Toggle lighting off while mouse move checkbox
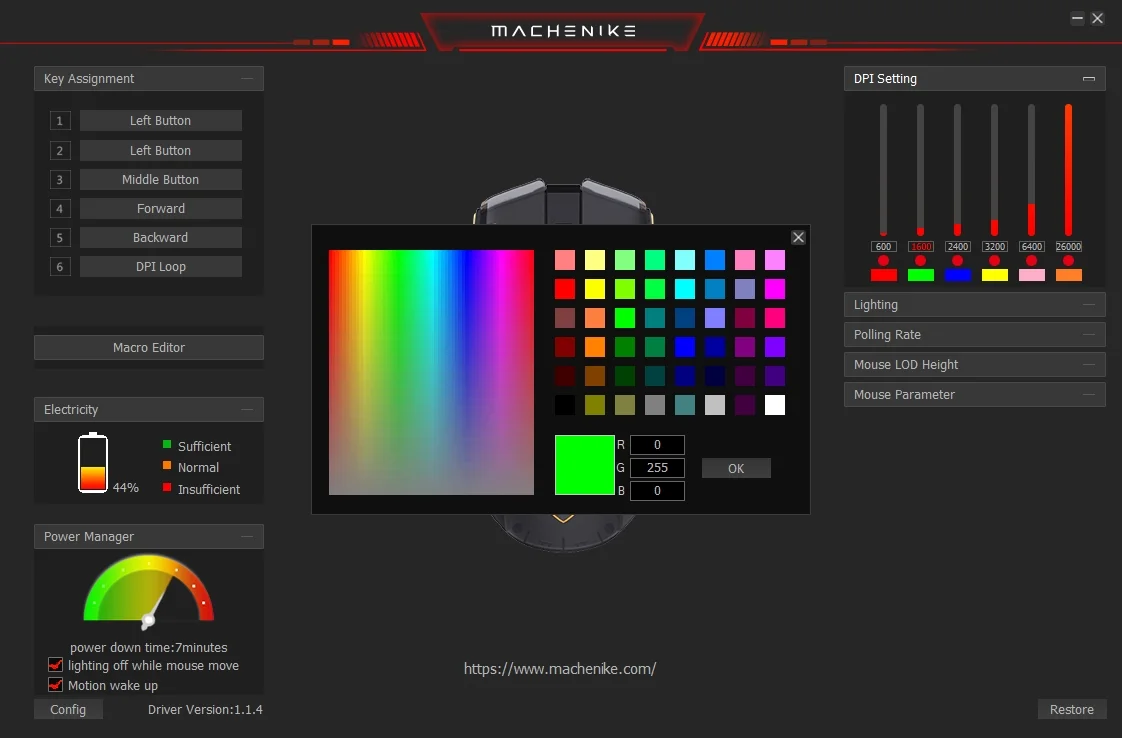 56,665
